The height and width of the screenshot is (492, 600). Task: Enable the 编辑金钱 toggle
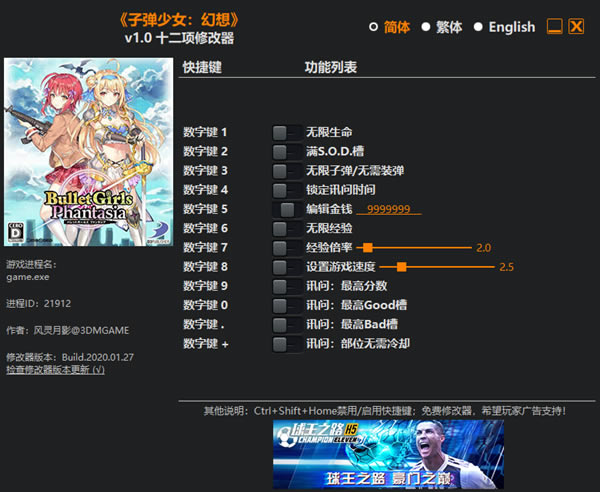pyautogui.click(x=286, y=209)
